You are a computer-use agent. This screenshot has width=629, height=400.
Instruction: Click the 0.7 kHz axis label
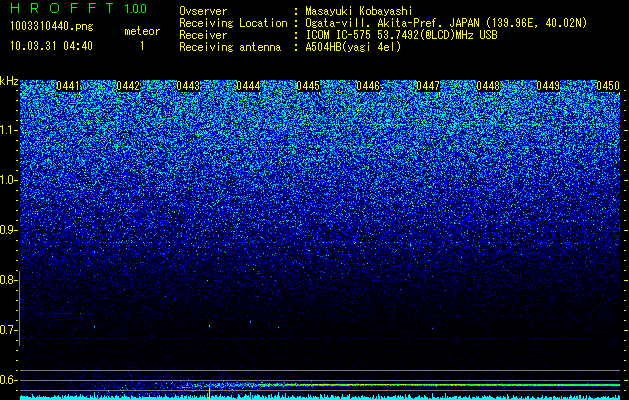pos(8,330)
